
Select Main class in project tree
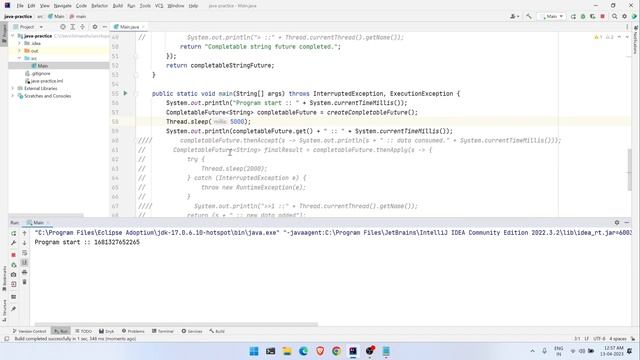40,66
